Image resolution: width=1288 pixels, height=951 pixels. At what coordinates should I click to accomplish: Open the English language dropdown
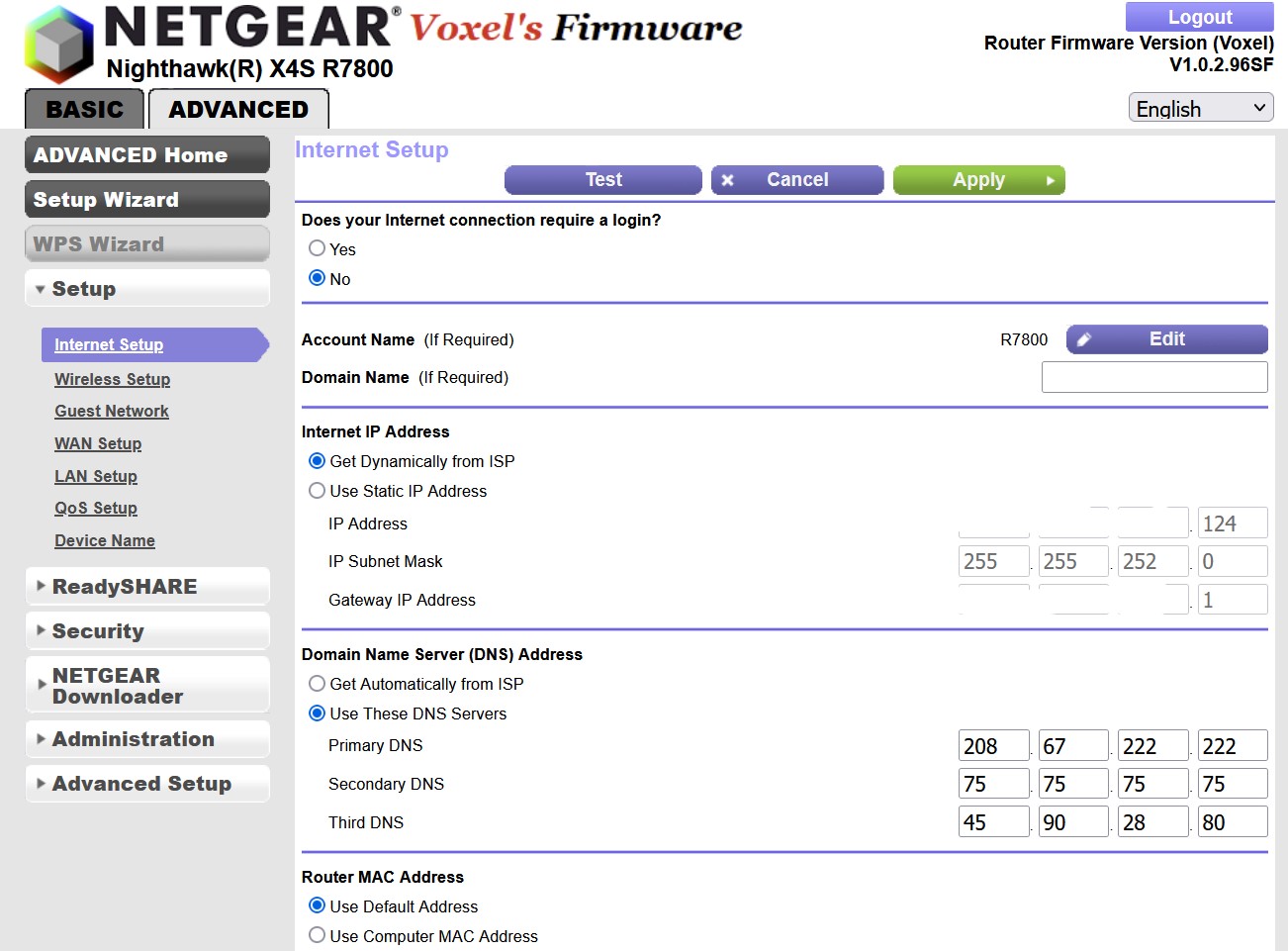1200,108
